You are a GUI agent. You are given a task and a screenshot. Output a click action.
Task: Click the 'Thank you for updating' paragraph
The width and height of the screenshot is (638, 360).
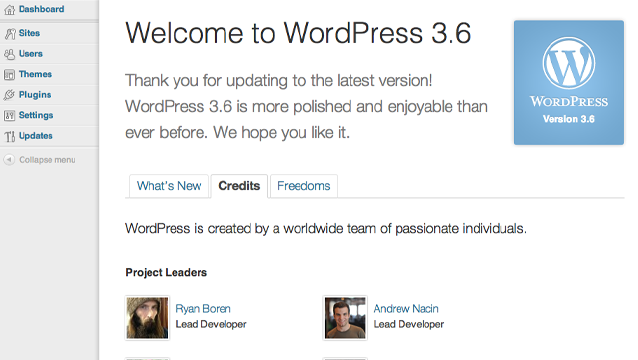pyautogui.click(x=306, y=107)
